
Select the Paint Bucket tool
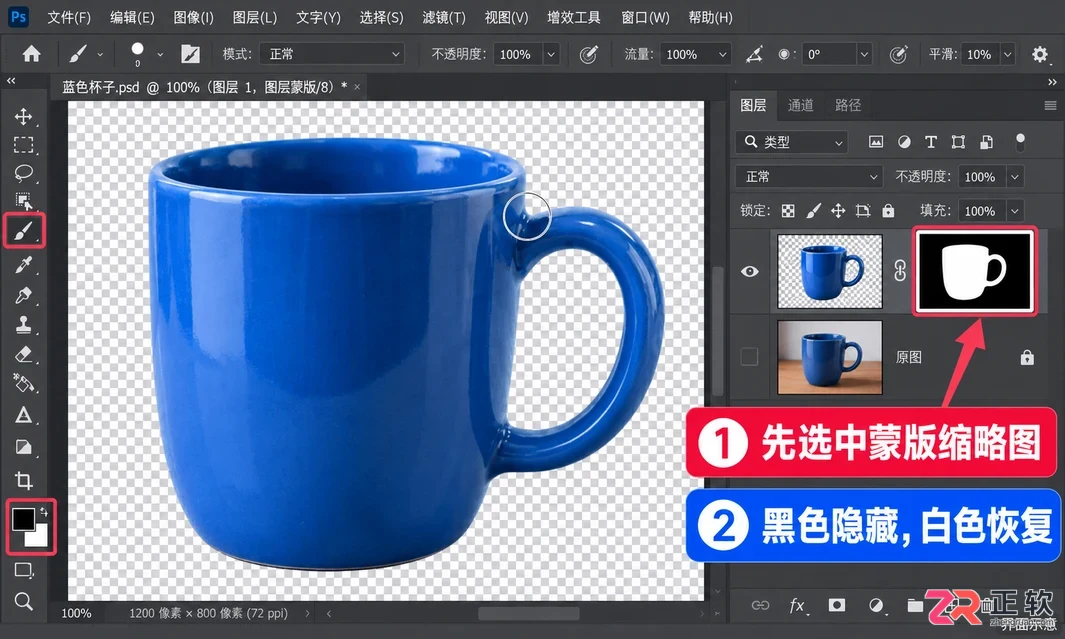click(x=24, y=384)
